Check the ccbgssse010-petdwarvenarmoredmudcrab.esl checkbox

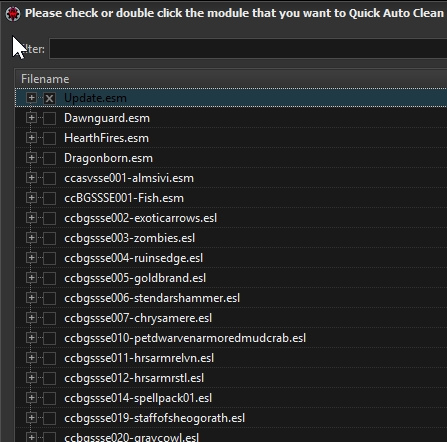49,338
